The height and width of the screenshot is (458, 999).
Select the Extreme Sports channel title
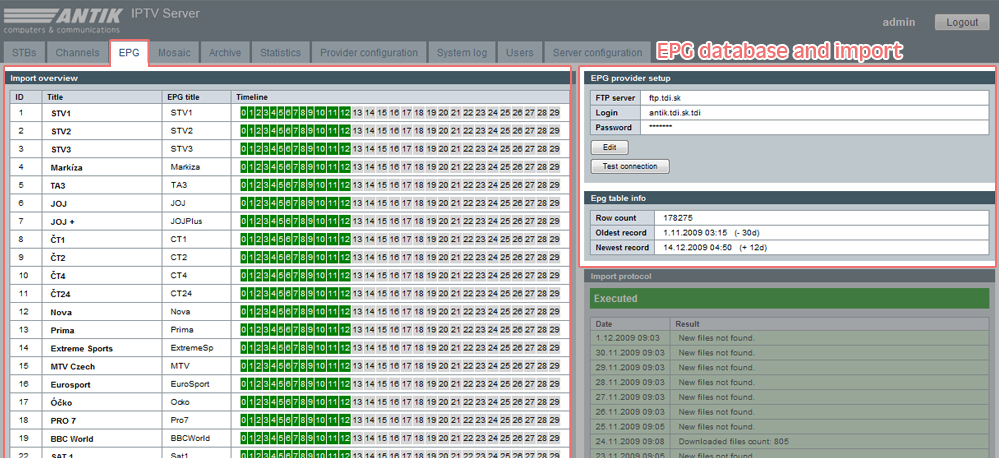(82, 348)
